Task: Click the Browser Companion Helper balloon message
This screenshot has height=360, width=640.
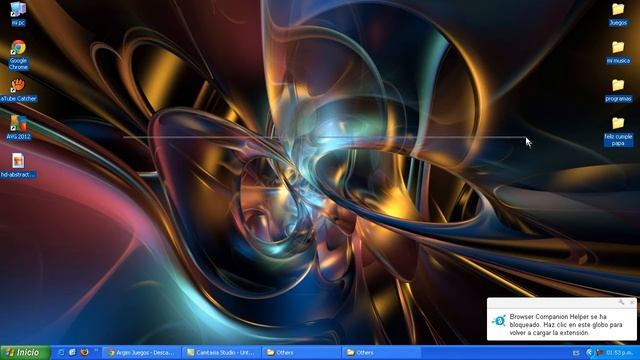Action: click(x=566, y=324)
